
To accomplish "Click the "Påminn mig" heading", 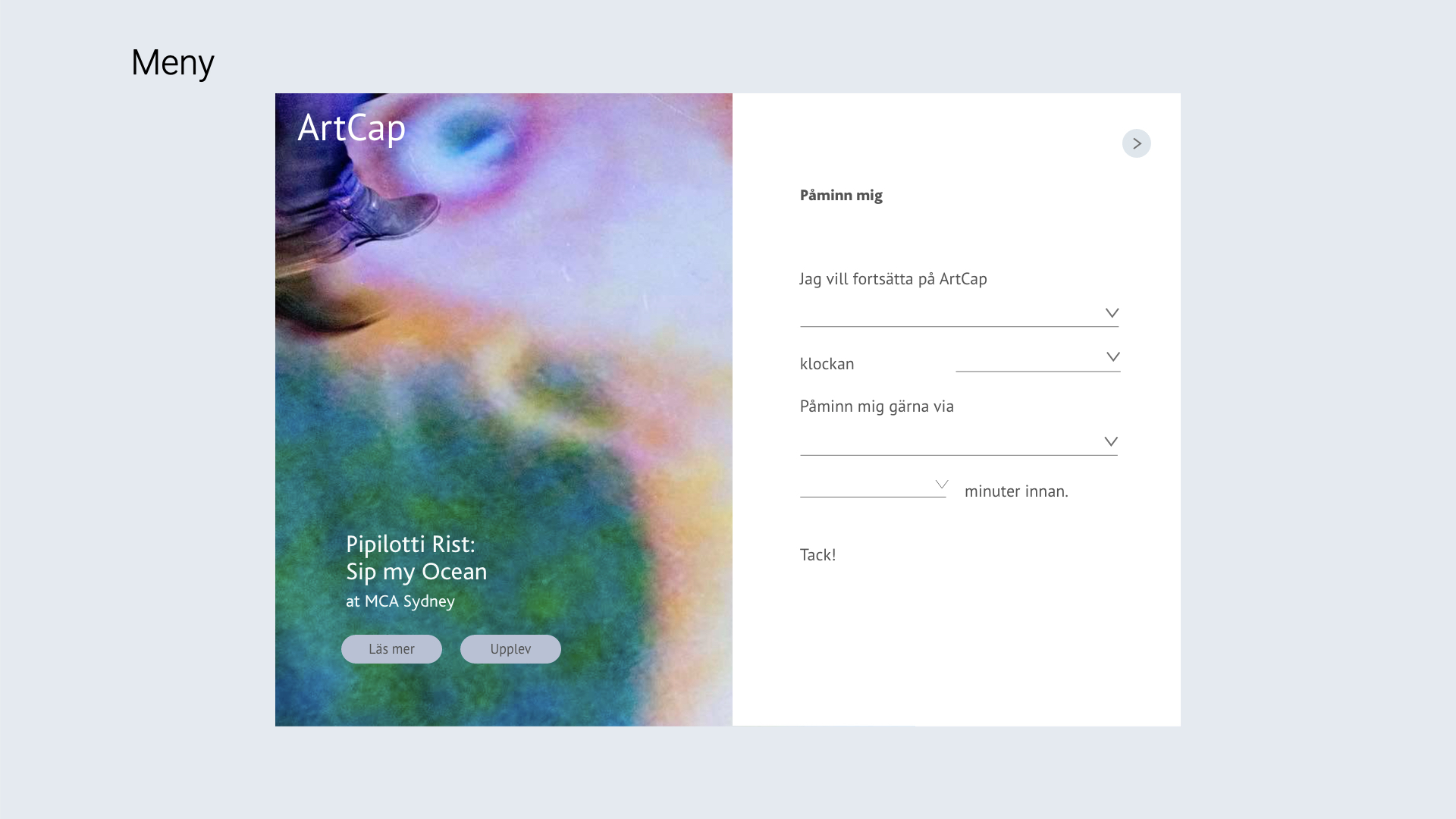I will (841, 196).
